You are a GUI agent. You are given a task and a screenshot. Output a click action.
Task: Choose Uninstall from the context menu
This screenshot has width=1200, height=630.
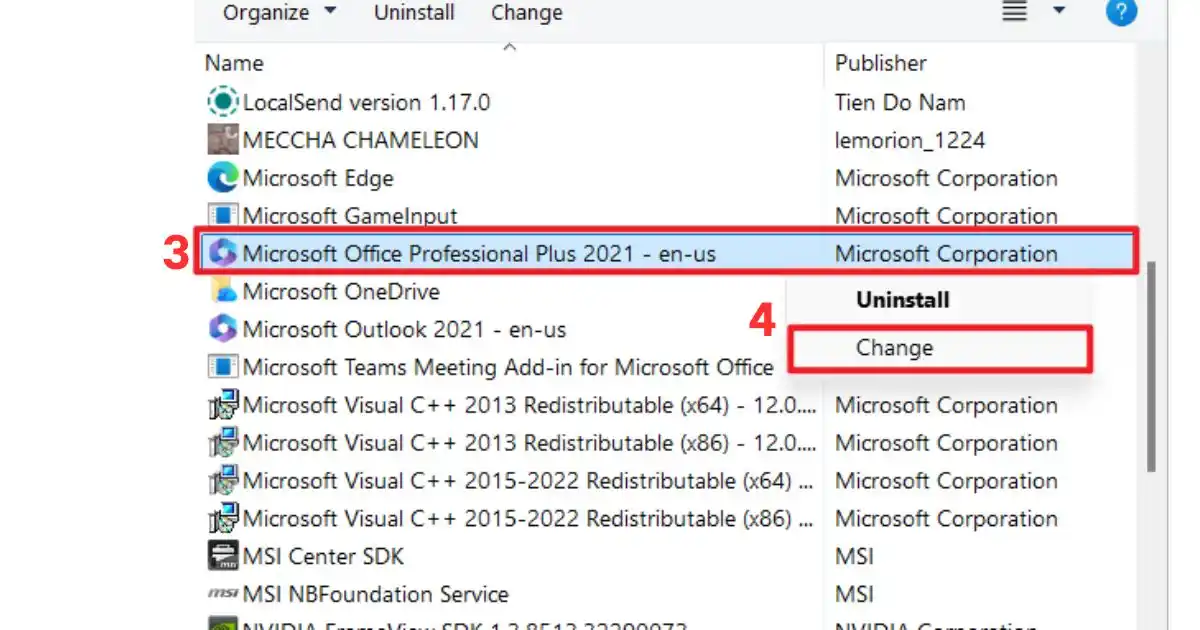902,300
